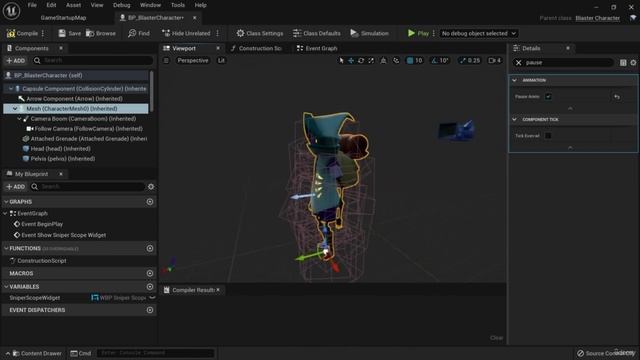This screenshot has height=360, width=640.
Task: Open the Edit menu
Action: pyautogui.click(x=51, y=5)
